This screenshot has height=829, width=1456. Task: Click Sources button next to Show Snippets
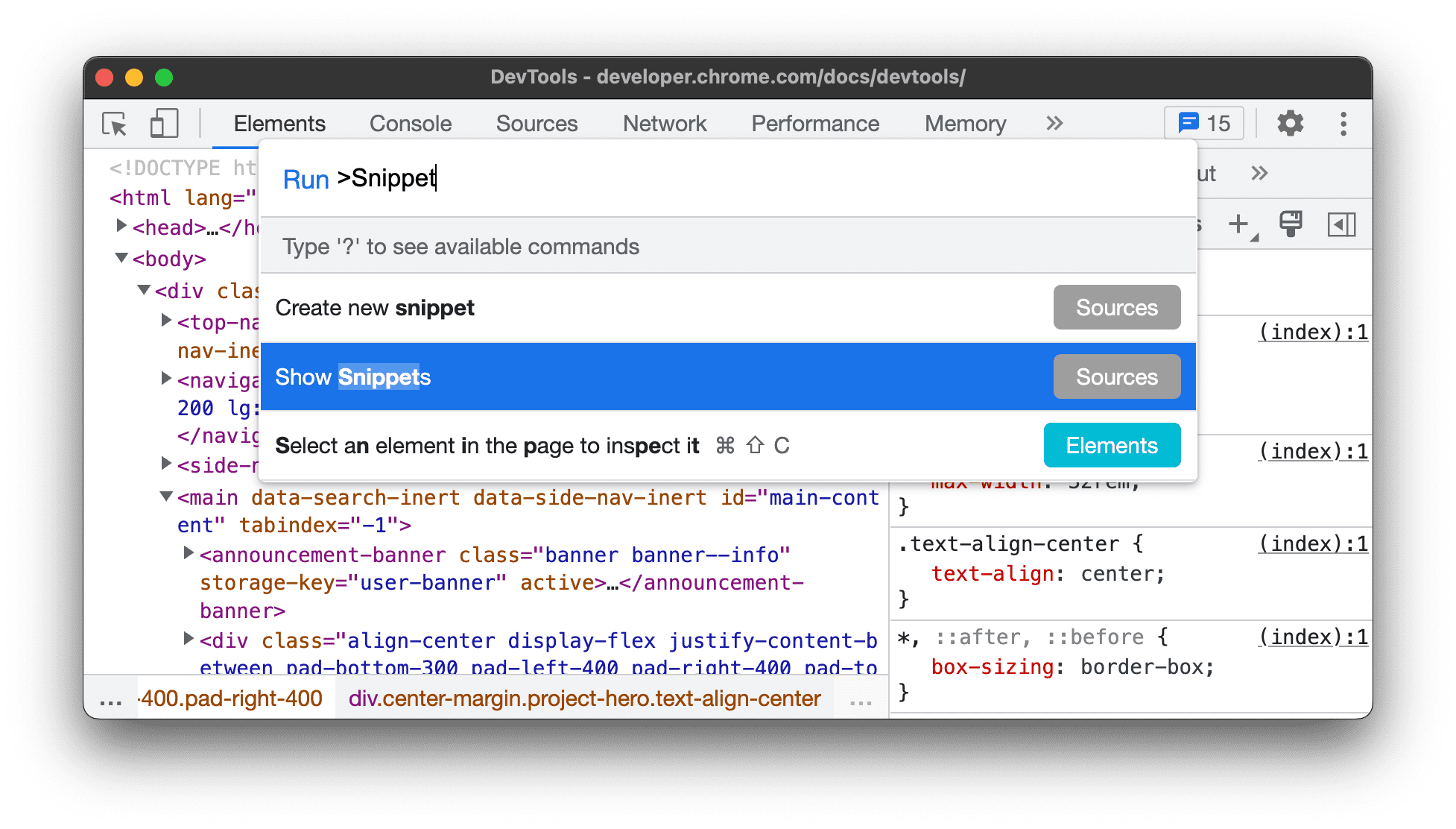coord(1117,377)
